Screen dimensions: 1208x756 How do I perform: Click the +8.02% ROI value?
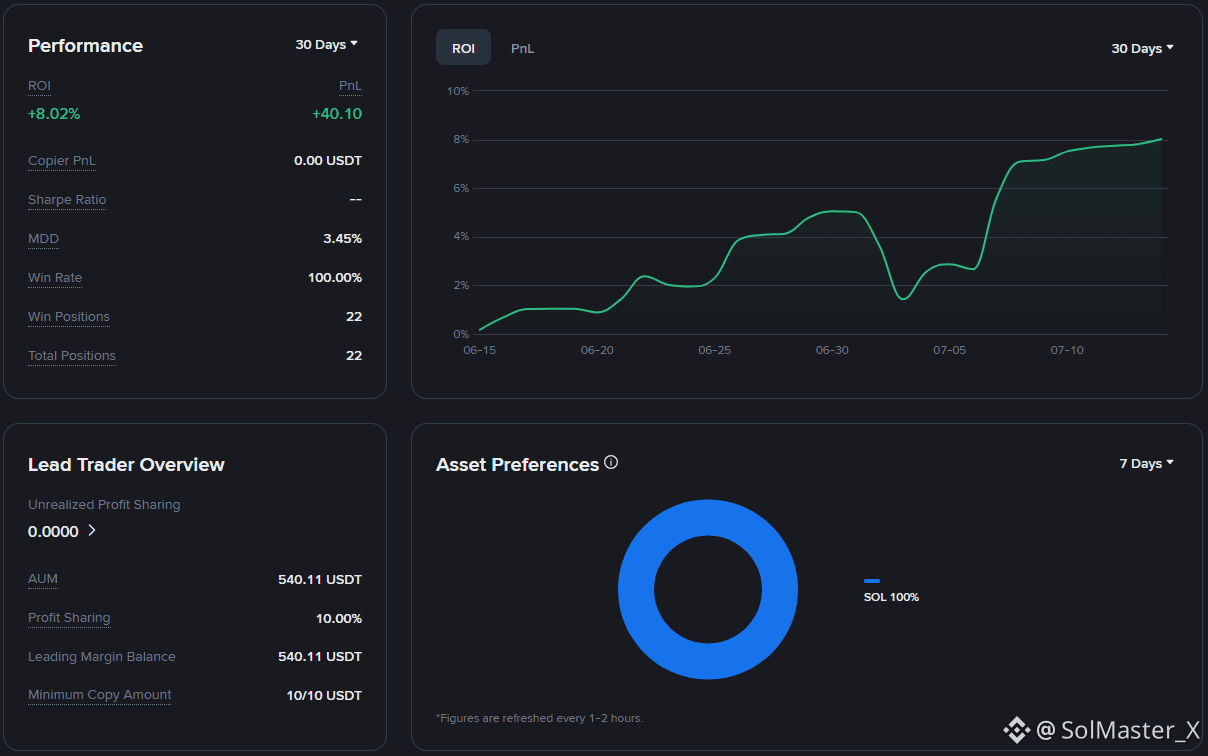(x=54, y=114)
